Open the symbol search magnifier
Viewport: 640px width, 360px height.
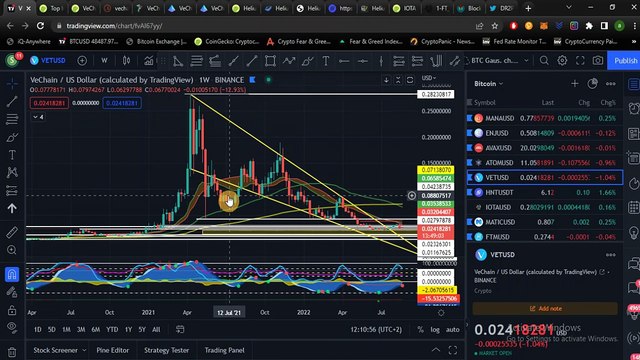(x=544, y=60)
